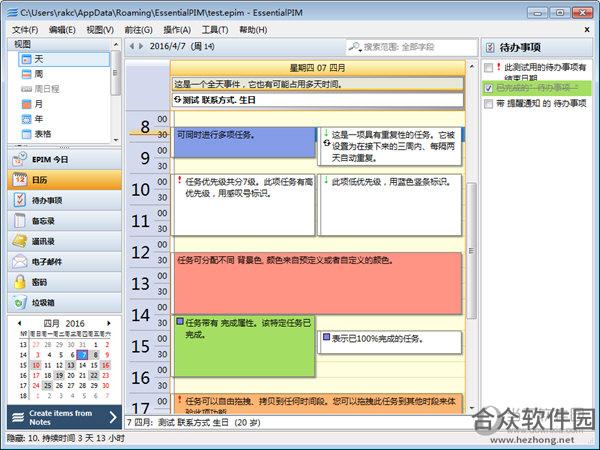Open the 文件(F) menu
600x450 pixels.
(25, 30)
